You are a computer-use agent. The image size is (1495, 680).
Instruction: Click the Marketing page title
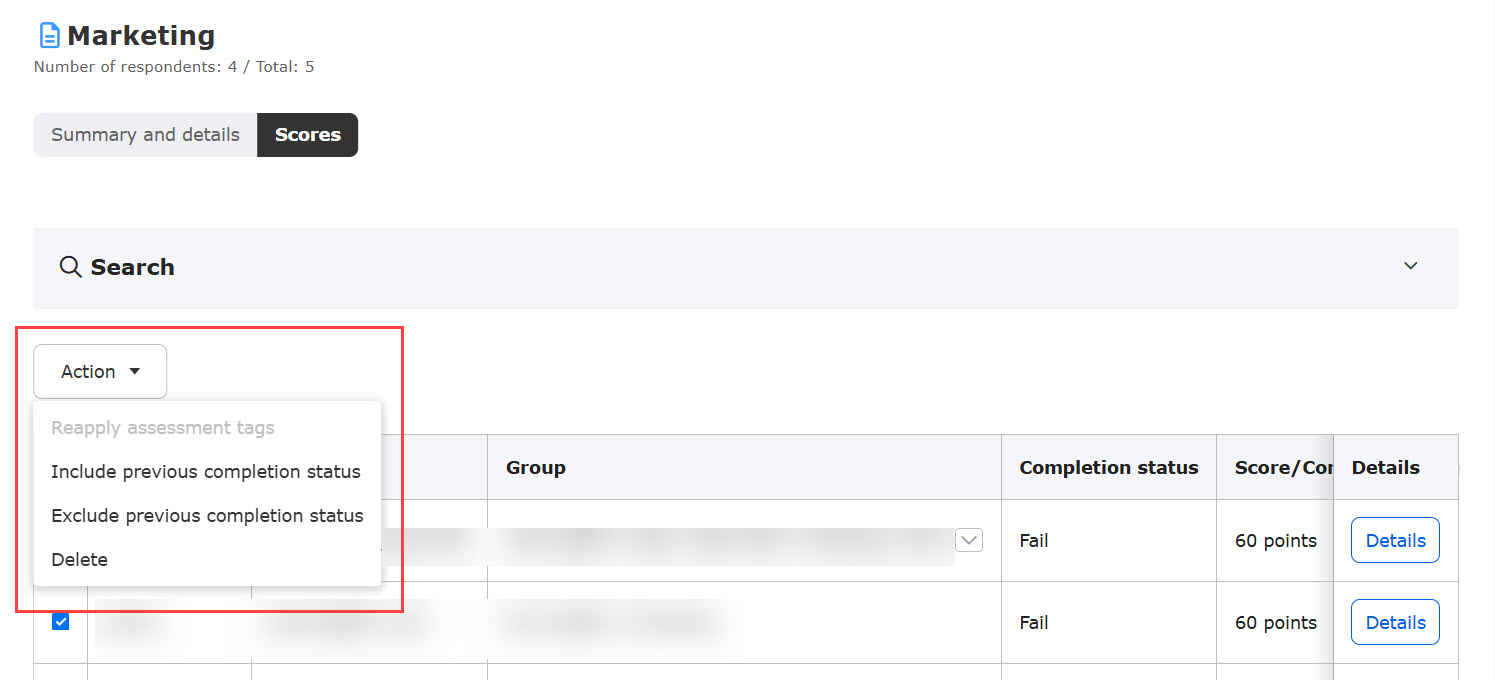(141, 36)
